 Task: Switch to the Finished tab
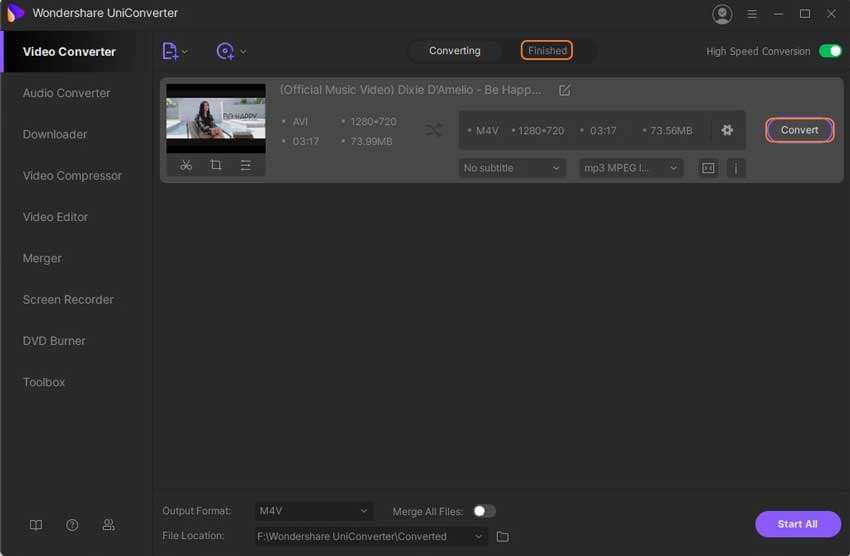547,50
